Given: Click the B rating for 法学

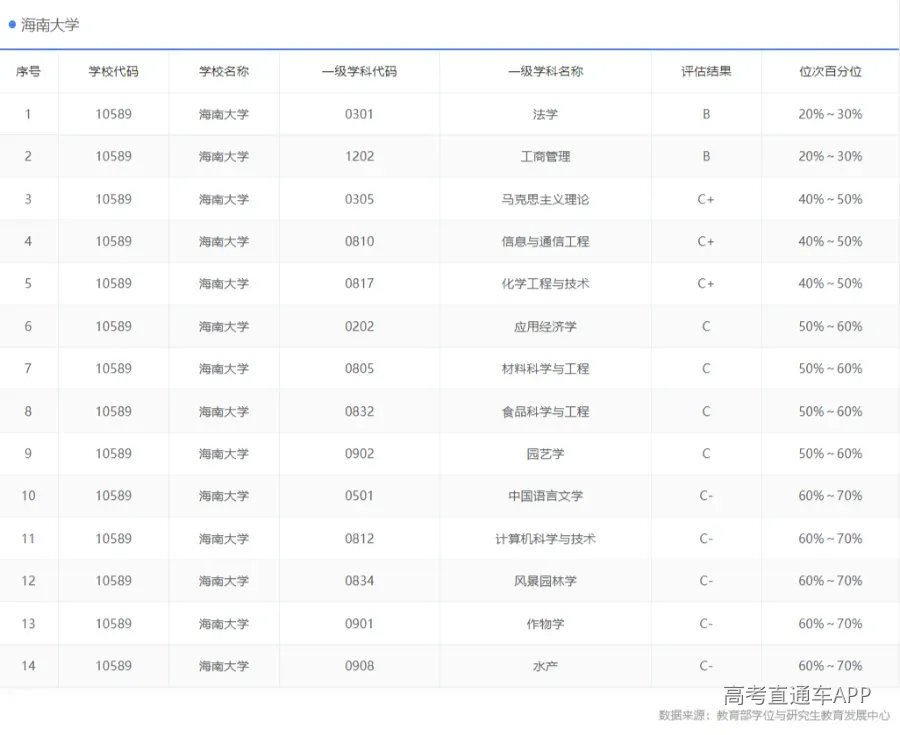Looking at the screenshot, I should [x=706, y=114].
